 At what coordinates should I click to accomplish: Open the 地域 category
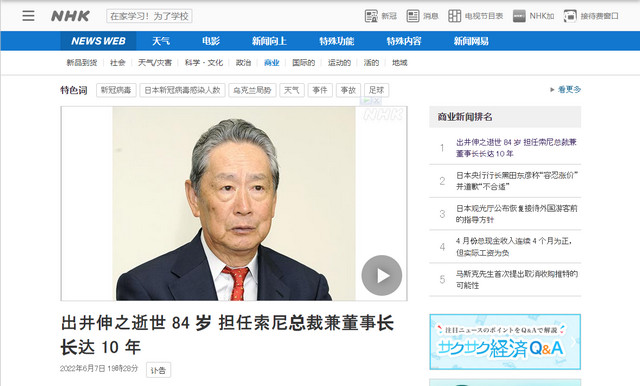pos(400,62)
